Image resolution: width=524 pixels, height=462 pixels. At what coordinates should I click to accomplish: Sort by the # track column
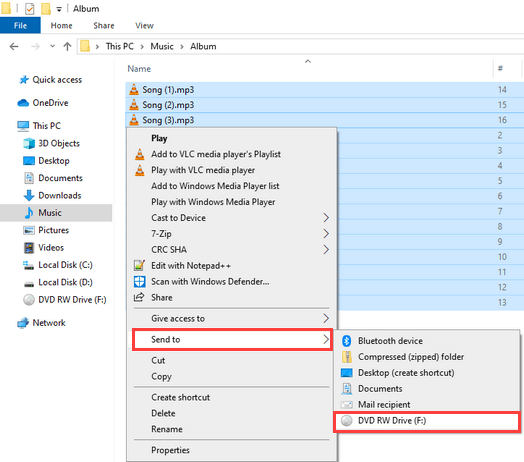pyautogui.click(x=500, y=68)
